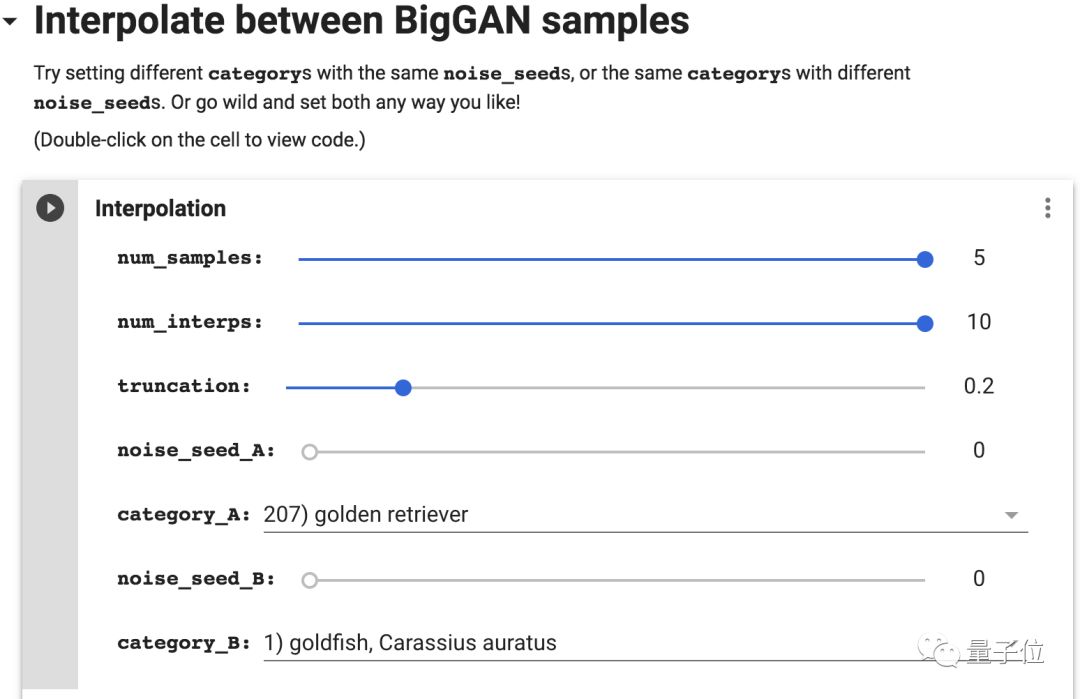The width and height of the screenshot is (1080, 699).
Task: Click the Interpolation cell title
Action: tap(160, 208)
